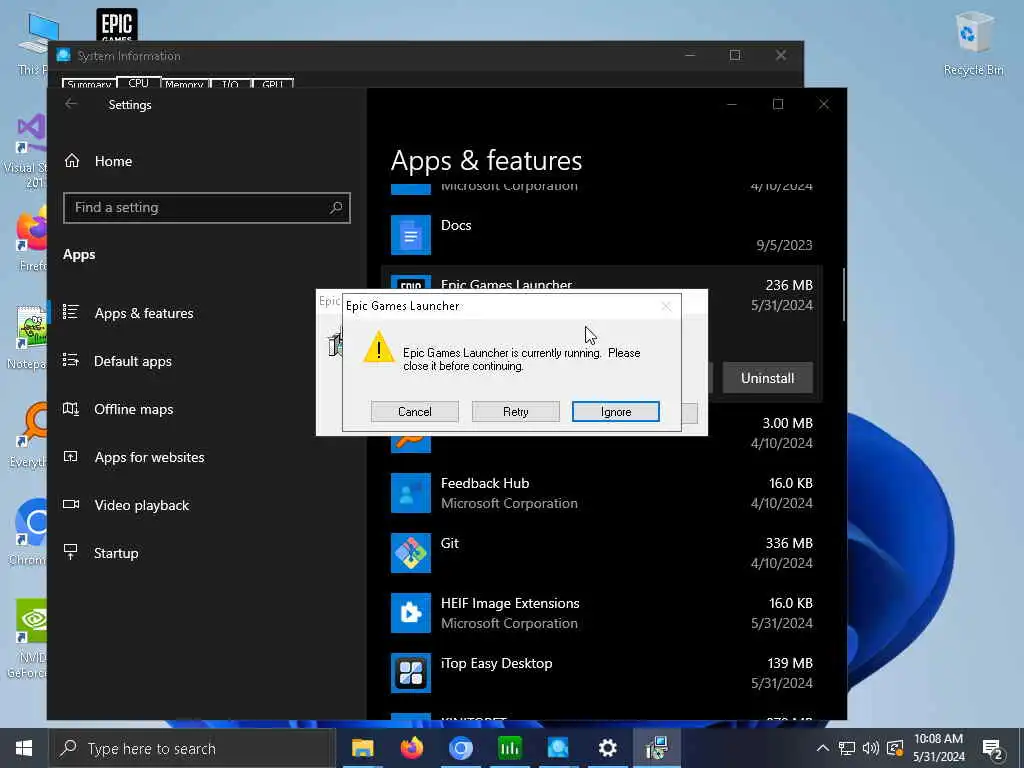Select the Epic Games desktop shortcut
The width and height of the screenshot is (1024, 768).
(x=117, y=25)
